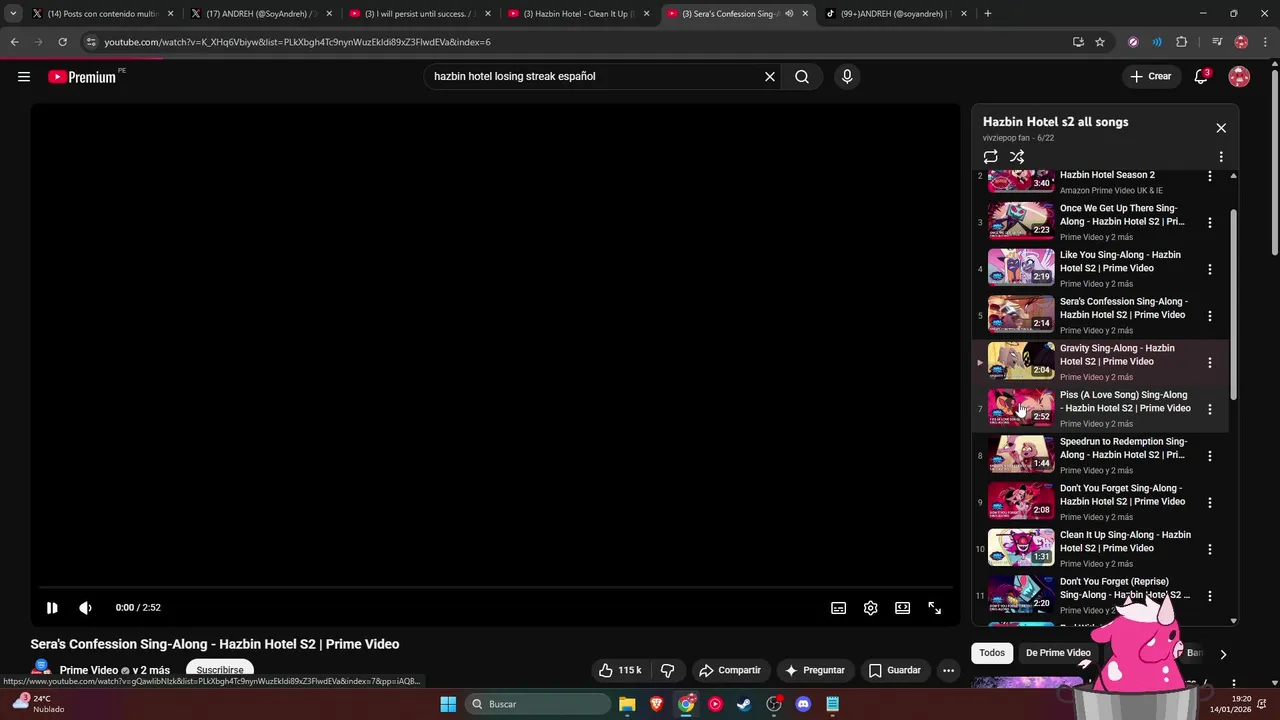This screenshot has height=720, width=1280.
Task: Toggle playlist shuffle
Action: coord(1017,157)
